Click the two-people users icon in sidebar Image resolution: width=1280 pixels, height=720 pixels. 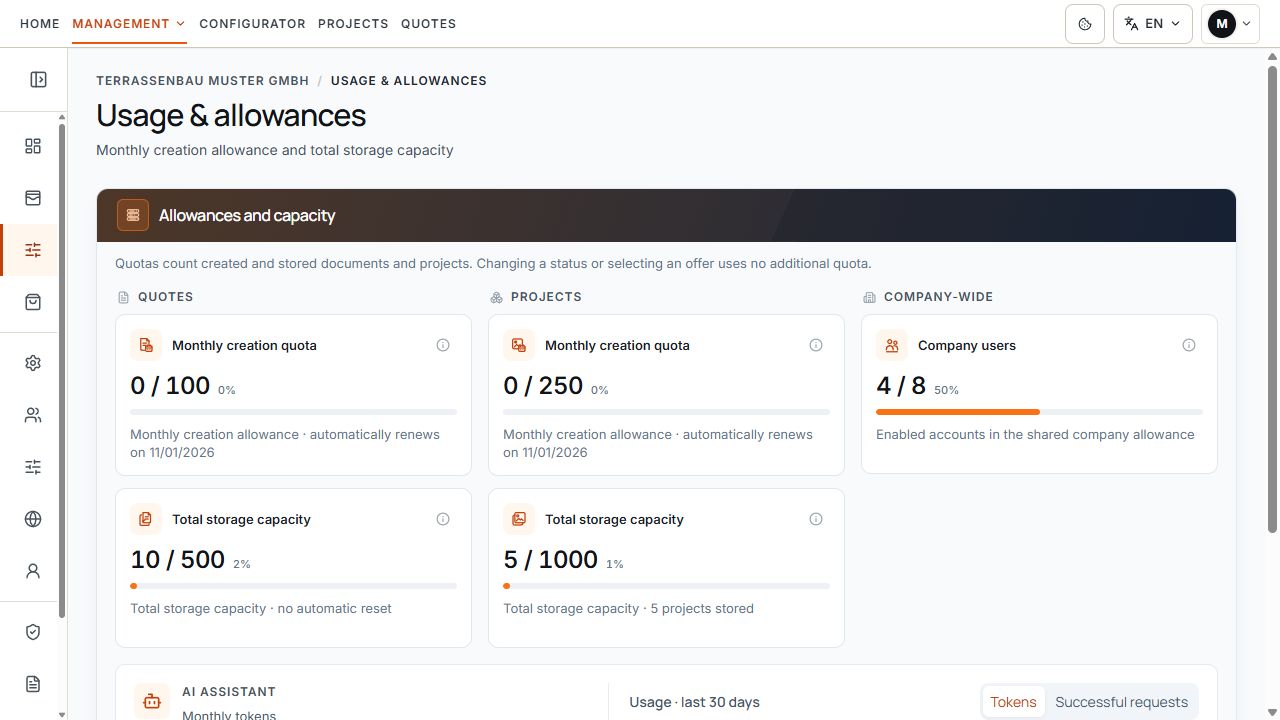[33, 415]
